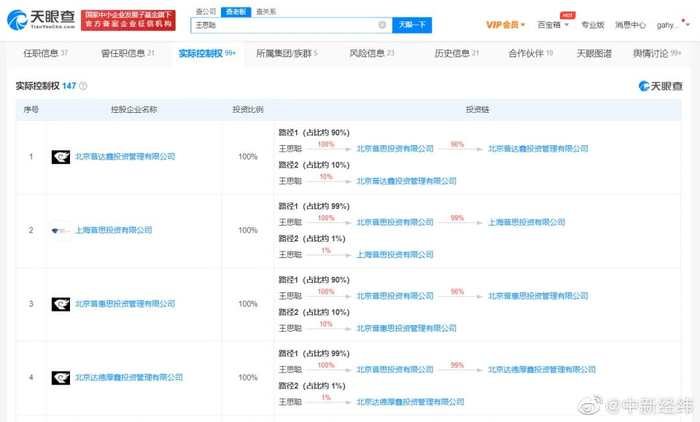Open 上海普思投资有限公司 at end of row 2 path 1
The height and width of the screenshot is (422, 700).
[x=526, y=222]
